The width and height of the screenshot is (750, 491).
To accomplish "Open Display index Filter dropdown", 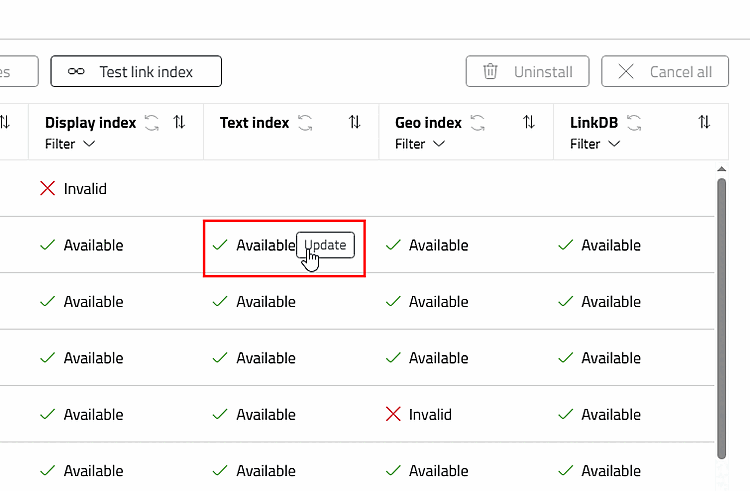I will click(70, 144).
